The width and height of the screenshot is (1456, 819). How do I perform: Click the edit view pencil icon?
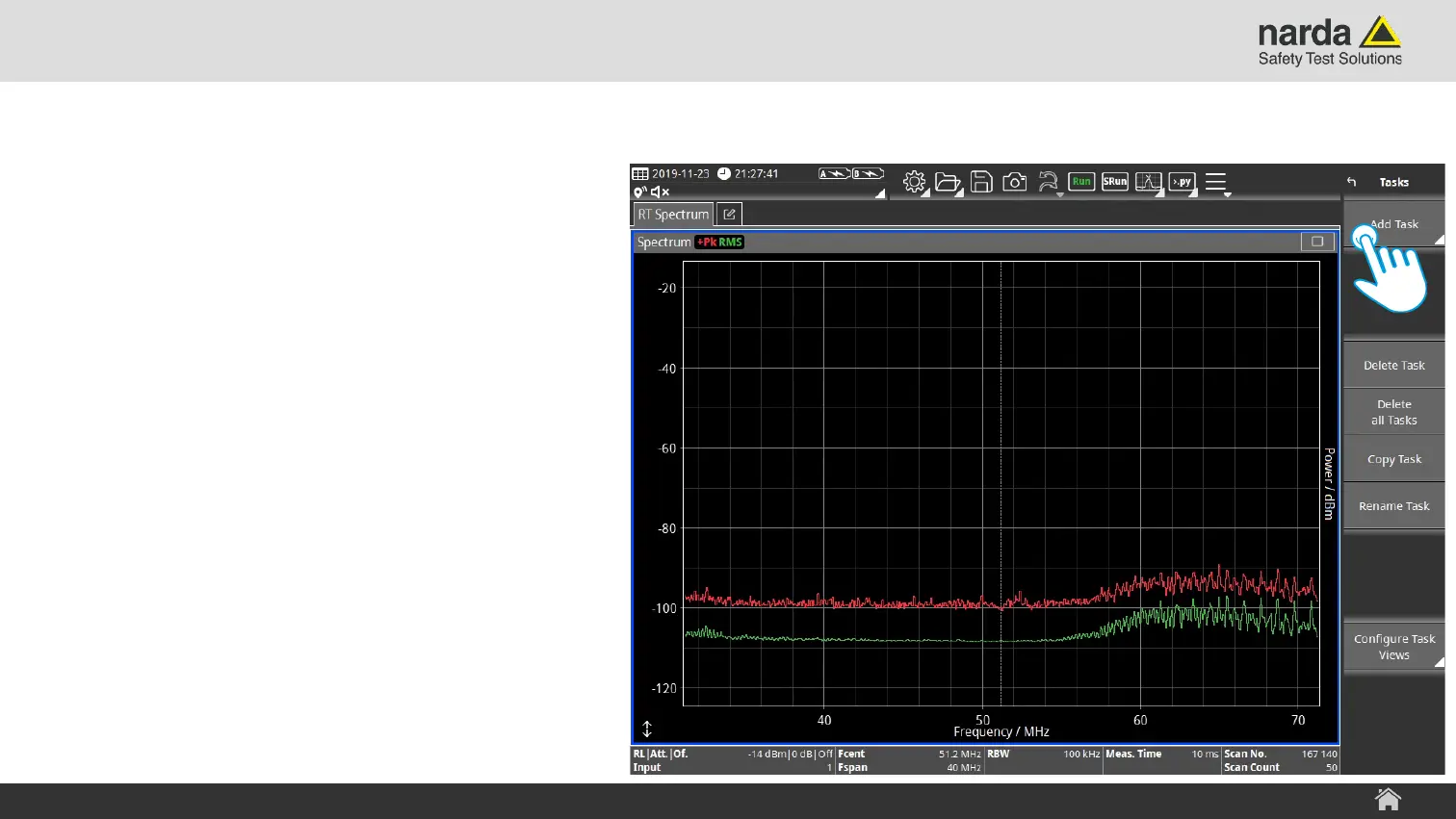point(729,215)
